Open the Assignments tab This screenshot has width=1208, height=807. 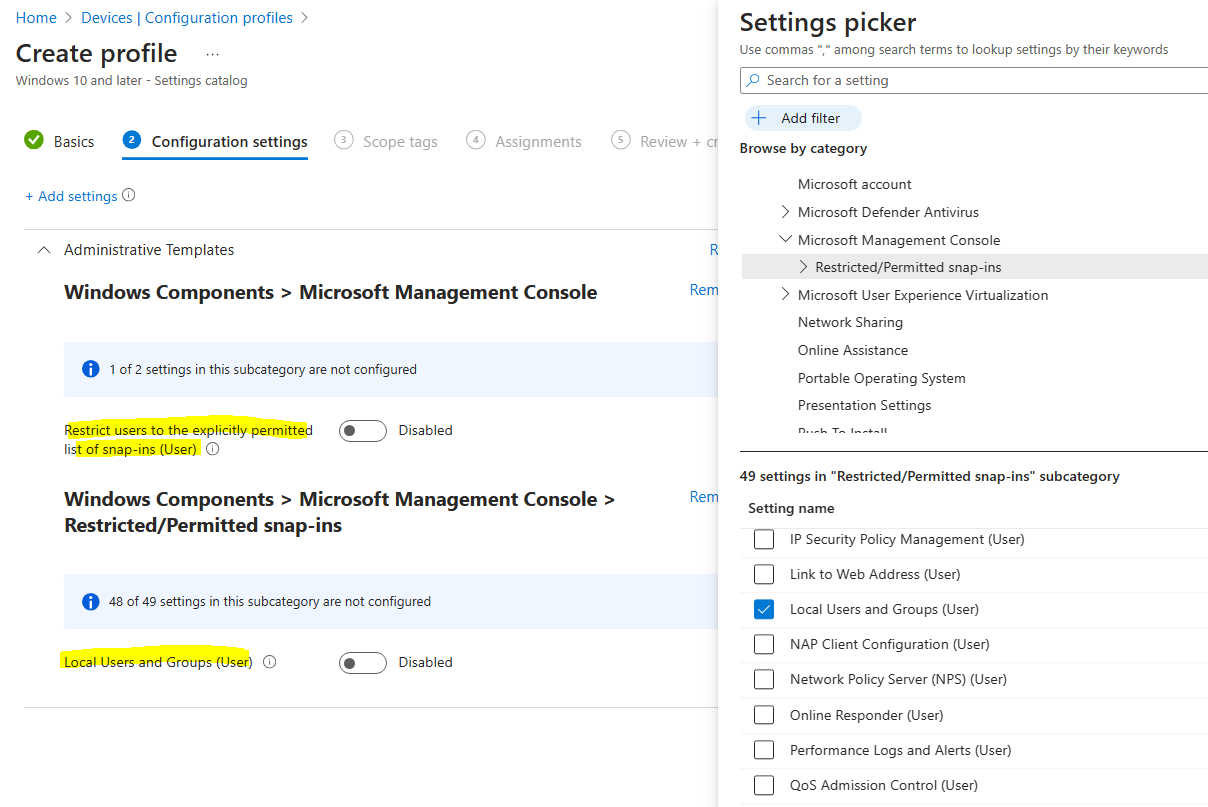[x=524, y=141]
